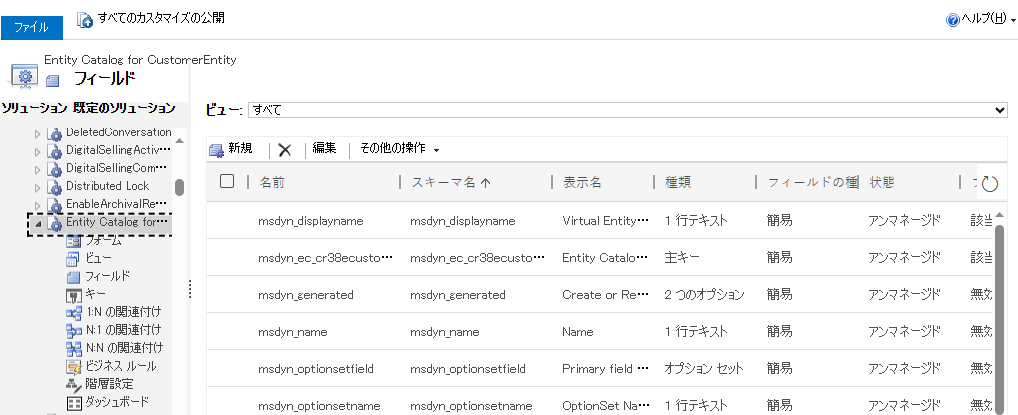Click the オプション セット type cell
1018x415 pixels.
click(704, 368)
